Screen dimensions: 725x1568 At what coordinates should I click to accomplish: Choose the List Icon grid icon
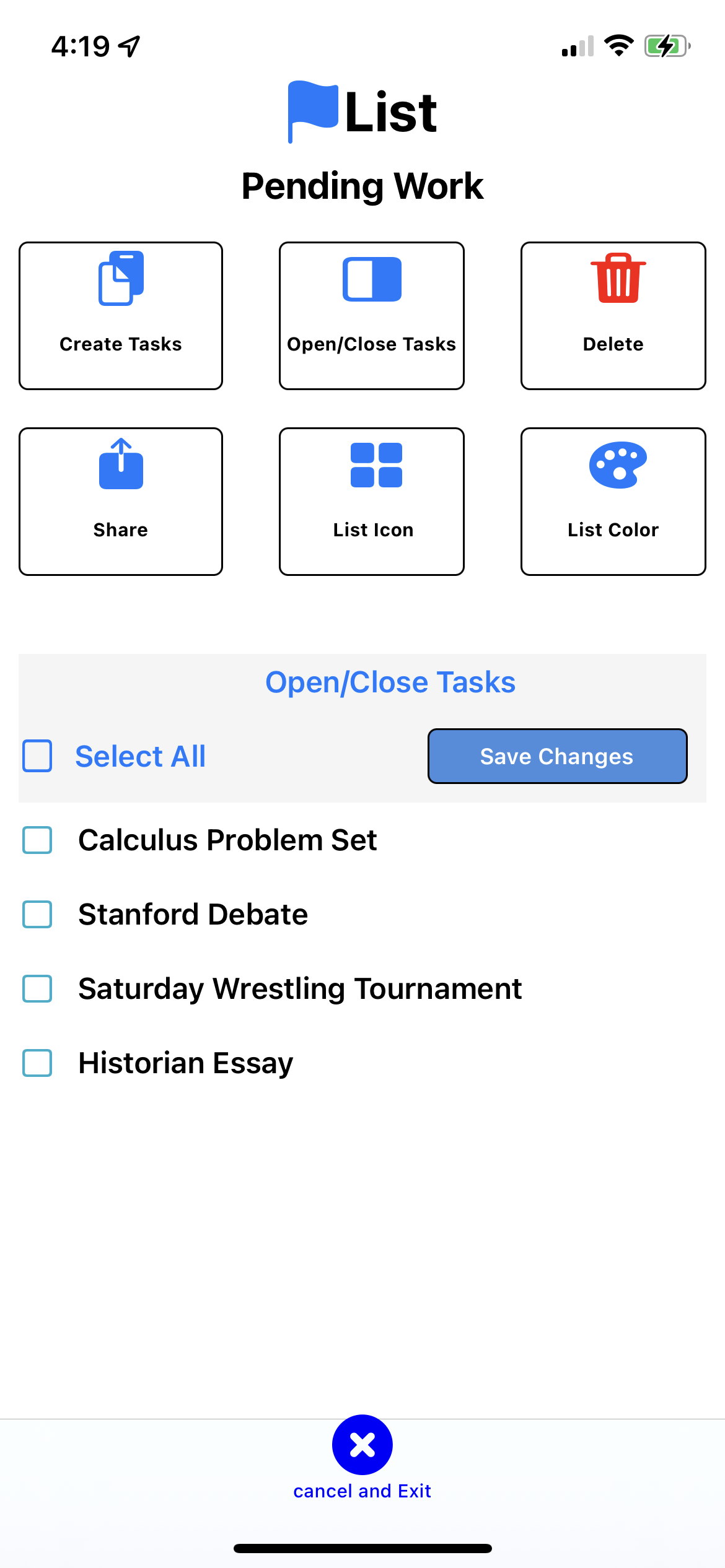coord(376,465)
